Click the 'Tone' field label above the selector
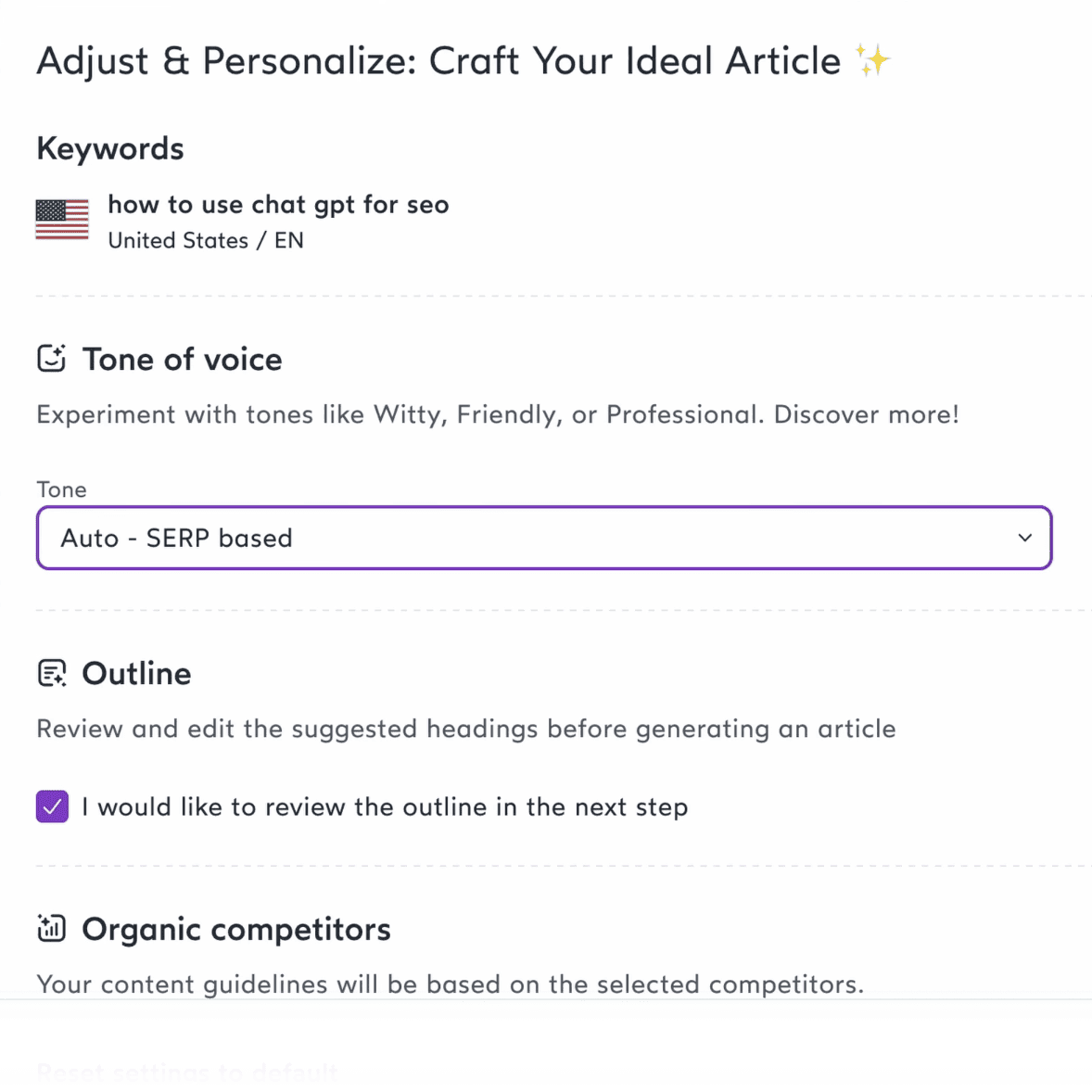 coord(61,489)
